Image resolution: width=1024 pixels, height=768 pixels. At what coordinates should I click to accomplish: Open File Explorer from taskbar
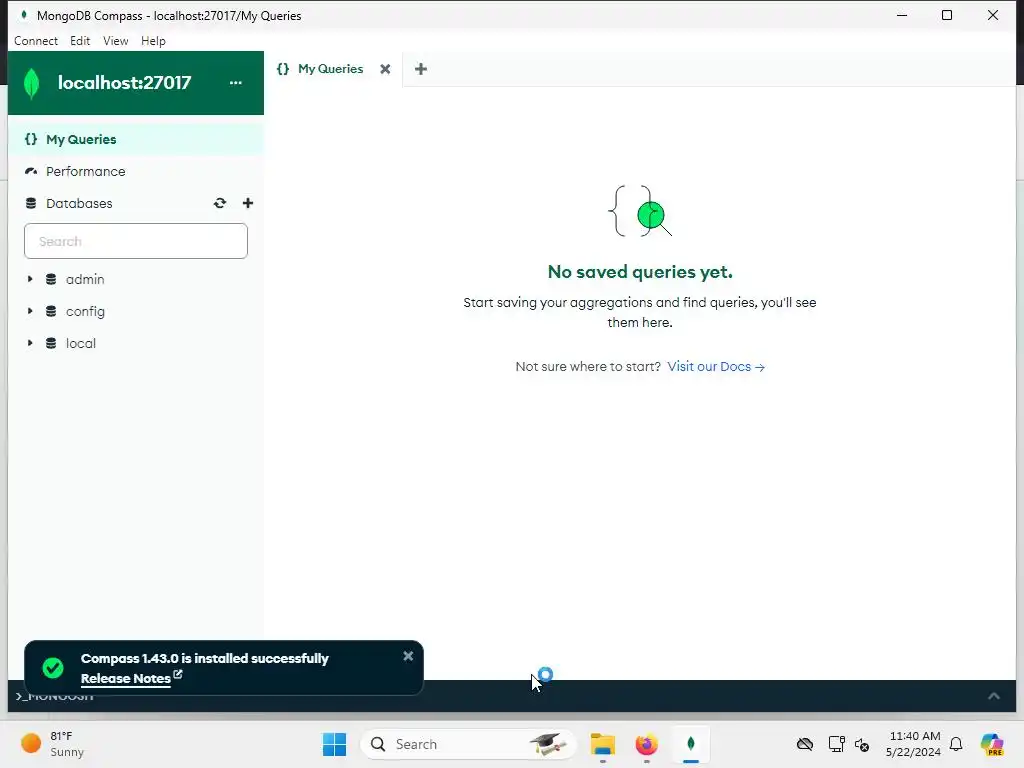click(603, 744)
